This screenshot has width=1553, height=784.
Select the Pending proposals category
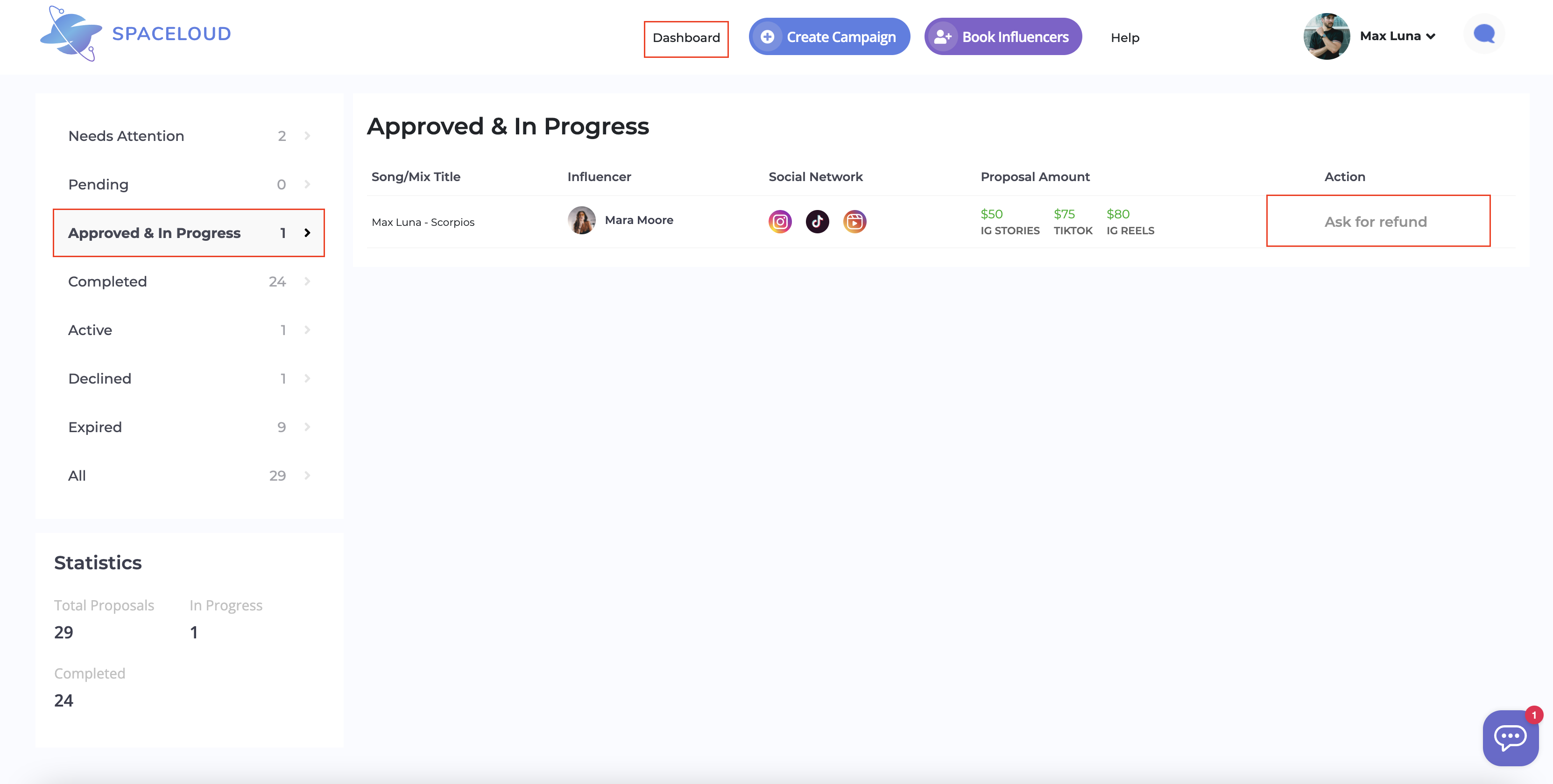(189, 184)
